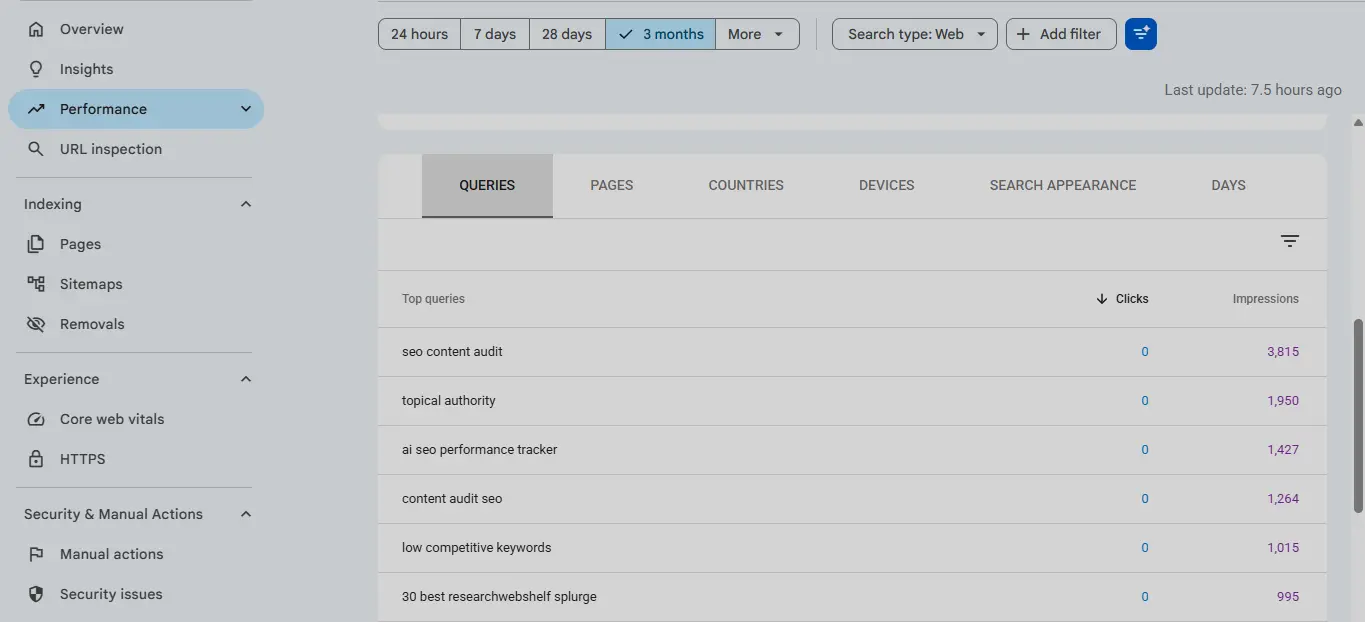Click the plus icon in Add filter
Screen dimensions: 1365x622
point(1023,34)
